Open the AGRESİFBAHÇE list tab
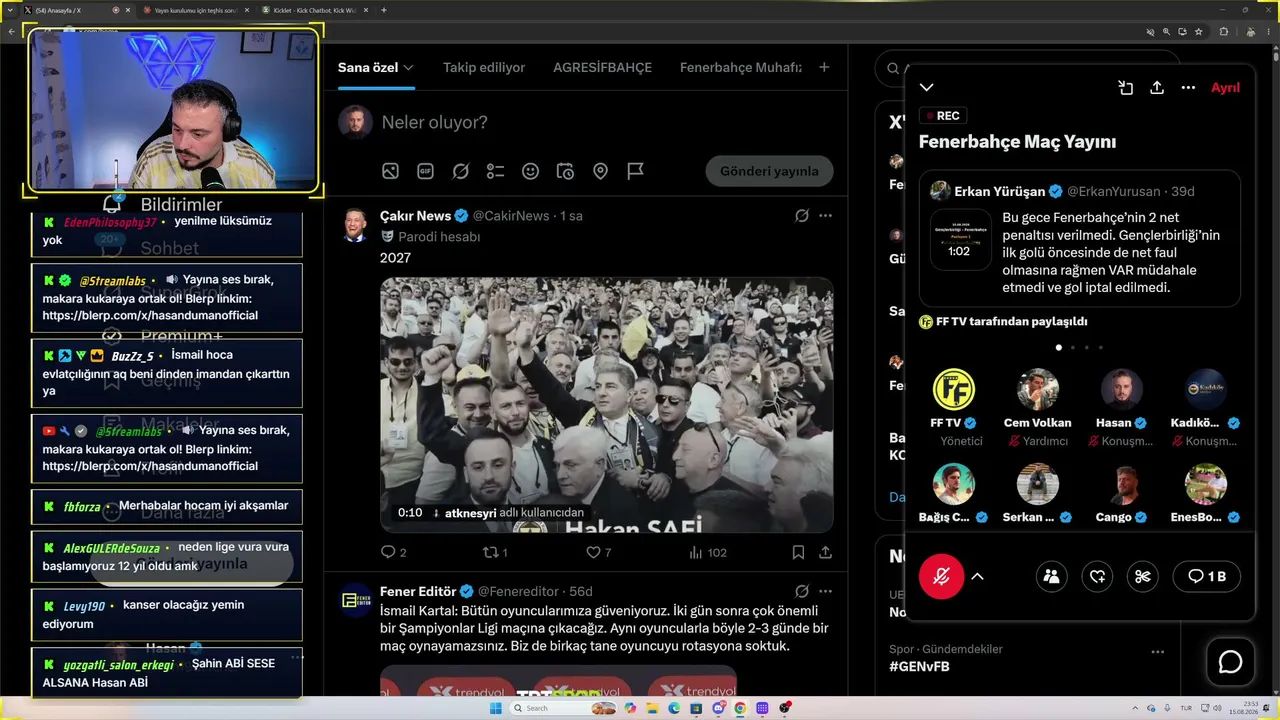The width and height of the screenshot is (1280, 720). (x=602, y=67)
